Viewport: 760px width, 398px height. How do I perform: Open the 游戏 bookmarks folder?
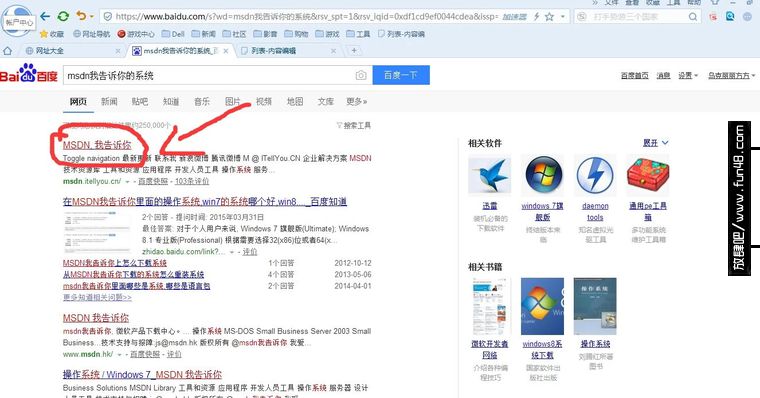click(328, 34)
